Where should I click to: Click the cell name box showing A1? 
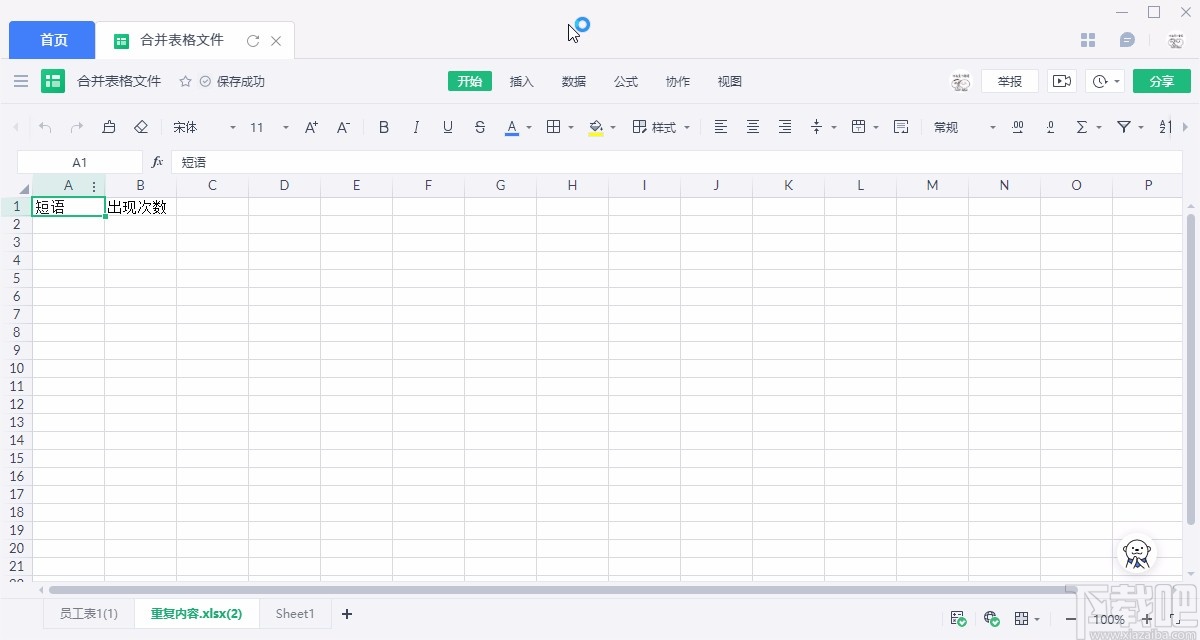point(80,162)
